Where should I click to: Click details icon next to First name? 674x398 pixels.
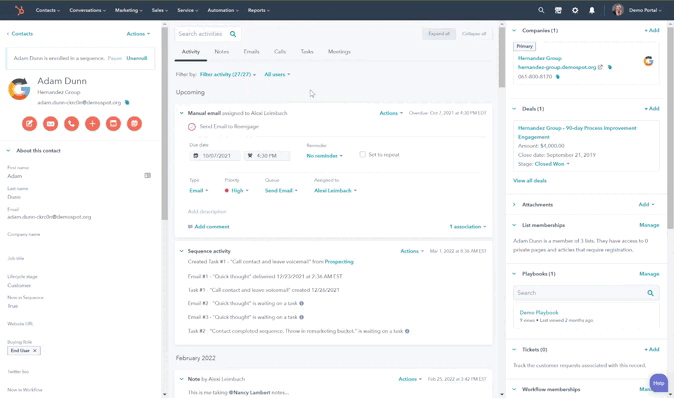pos(147,175)
